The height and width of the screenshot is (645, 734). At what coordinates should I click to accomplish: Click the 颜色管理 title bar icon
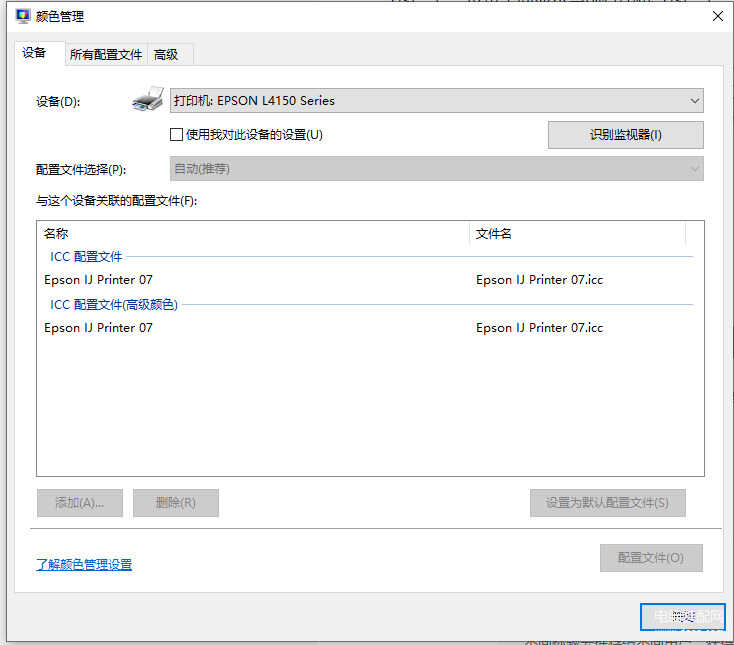pos(22,16)
